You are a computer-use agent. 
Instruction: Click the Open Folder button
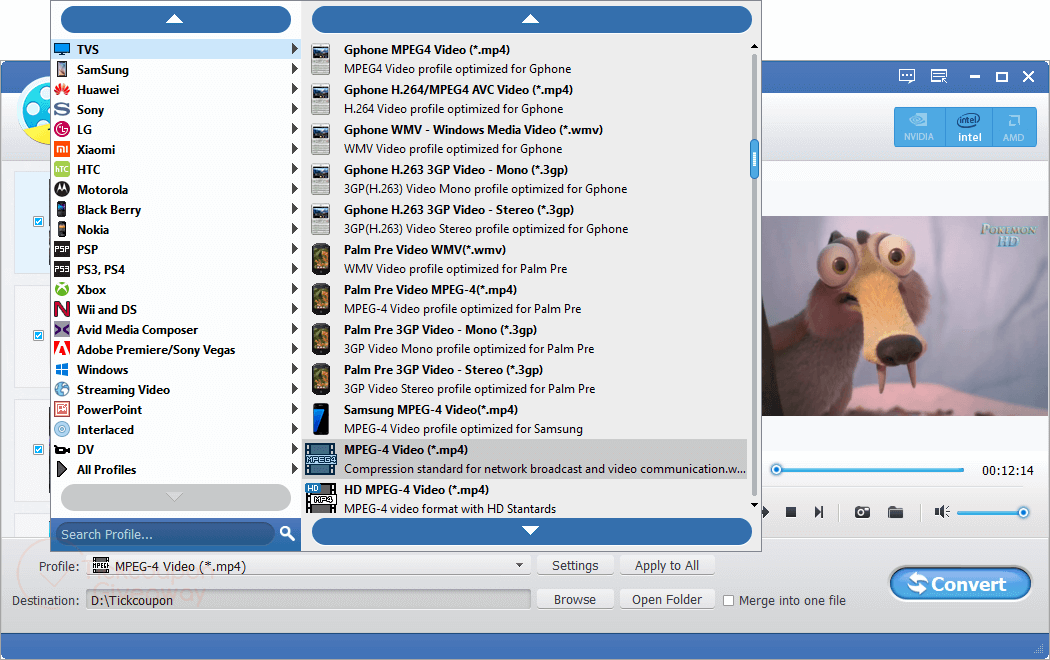[667, 600]
